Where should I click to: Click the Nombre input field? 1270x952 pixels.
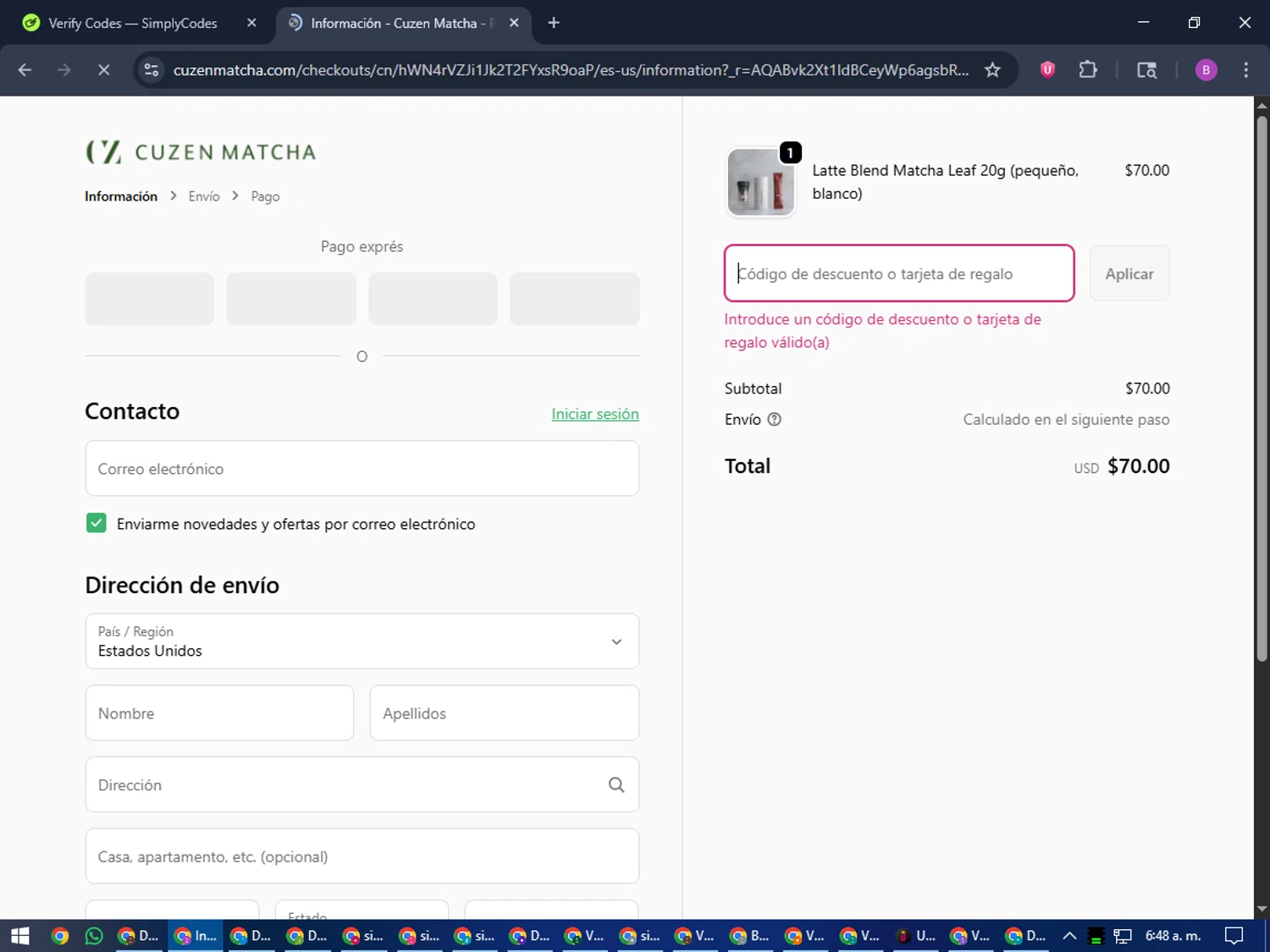tap(219, 713)
